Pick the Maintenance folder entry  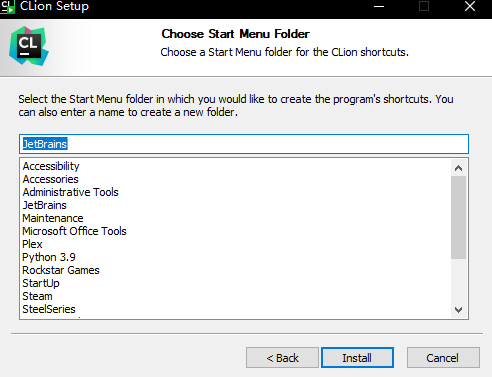click(53, 218)
